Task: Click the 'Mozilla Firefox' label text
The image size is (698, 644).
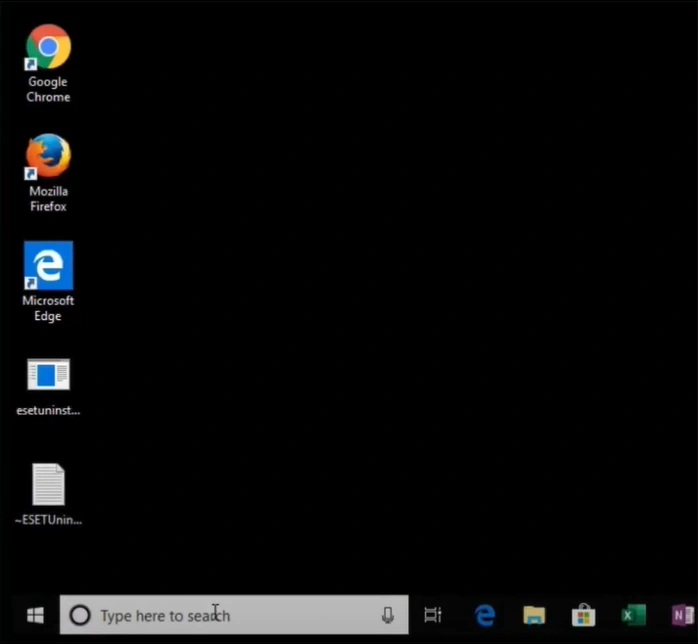Action: (48, 199)
